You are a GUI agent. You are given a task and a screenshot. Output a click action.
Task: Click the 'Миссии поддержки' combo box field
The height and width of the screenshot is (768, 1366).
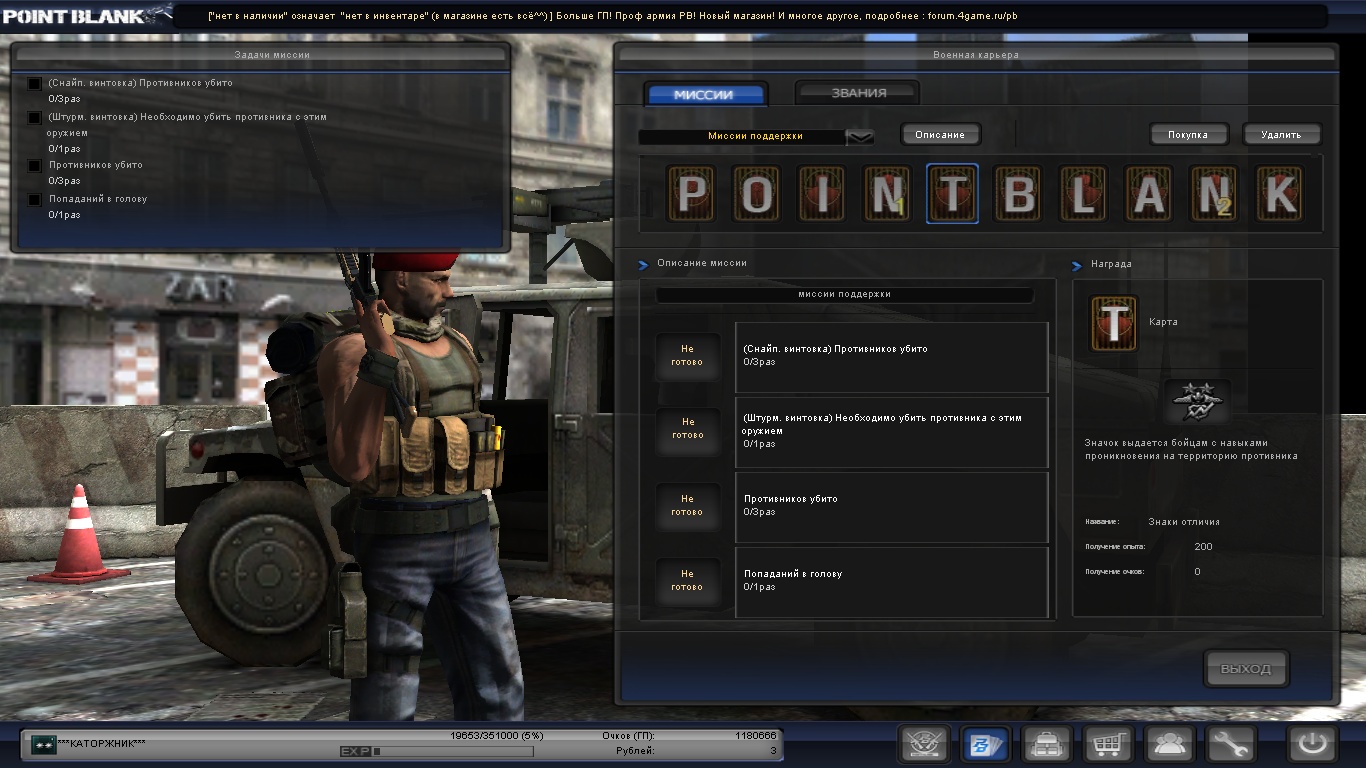[x=756, y=137]
